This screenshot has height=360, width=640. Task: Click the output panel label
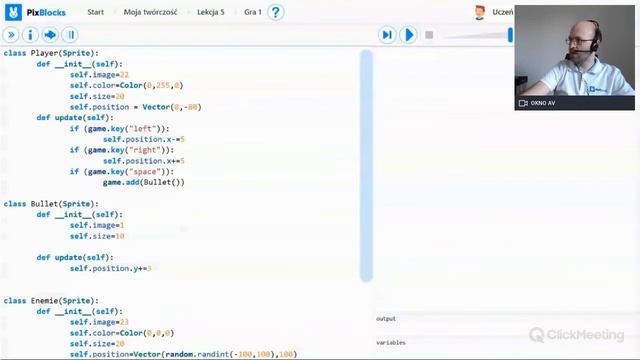pyautogui.click(x=386, y=319)
